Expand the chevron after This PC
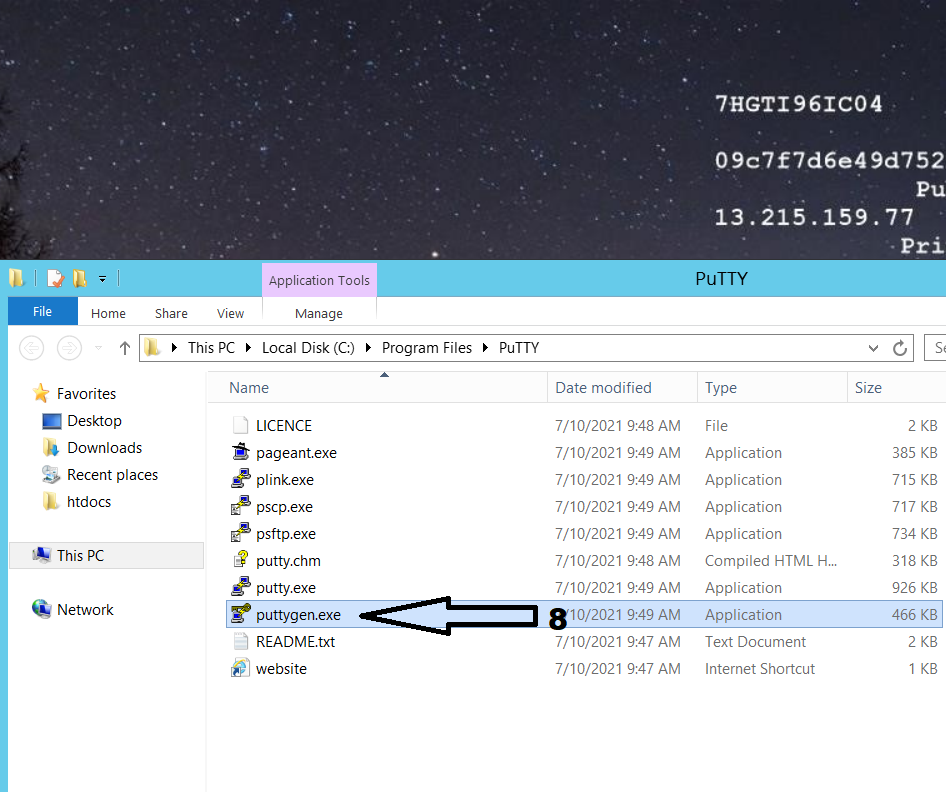Screen dimensions: 946x792 [248, 348]
